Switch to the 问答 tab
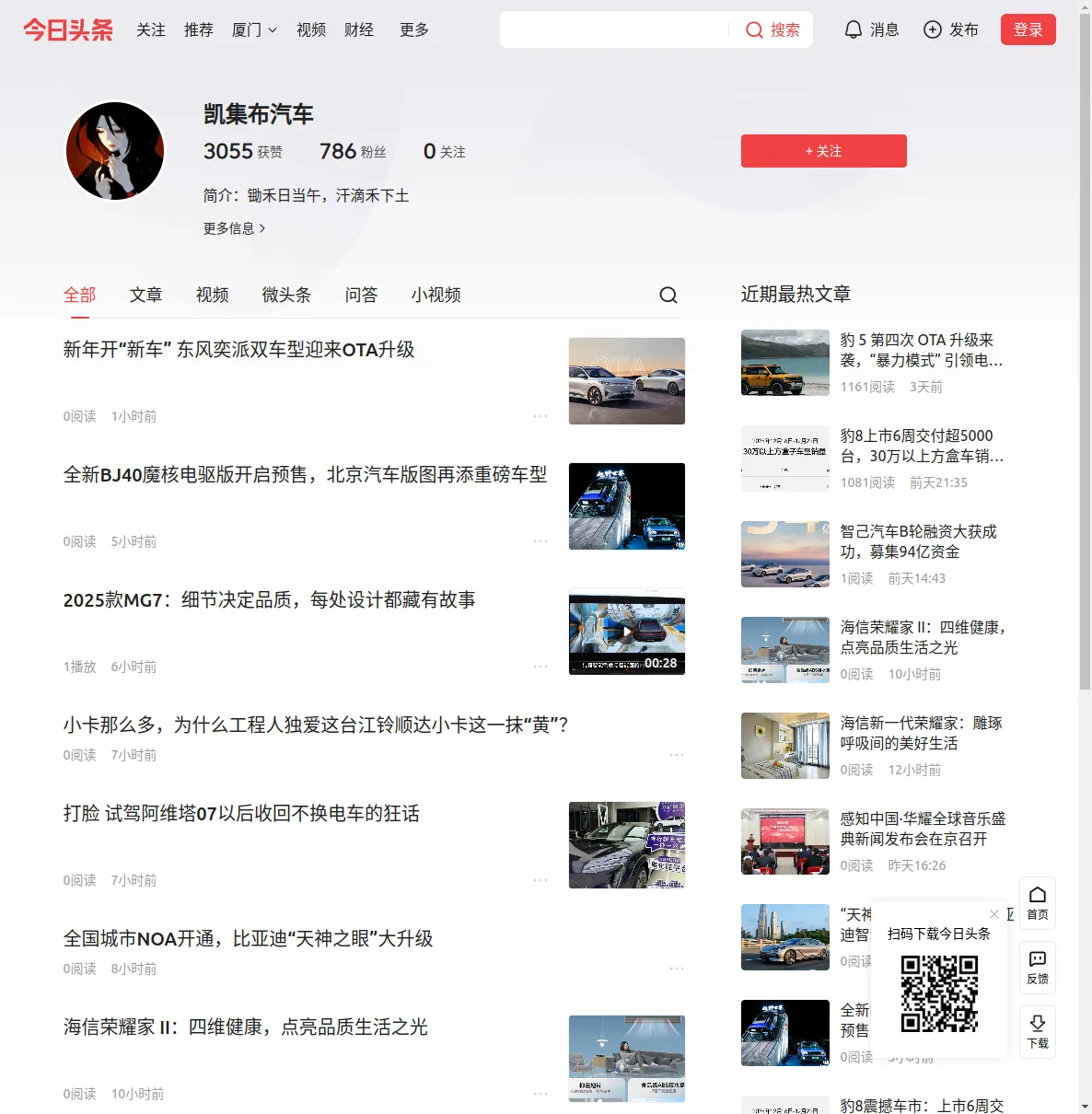This screenshot has width=1092, height=1114. [x=362, y=295]
